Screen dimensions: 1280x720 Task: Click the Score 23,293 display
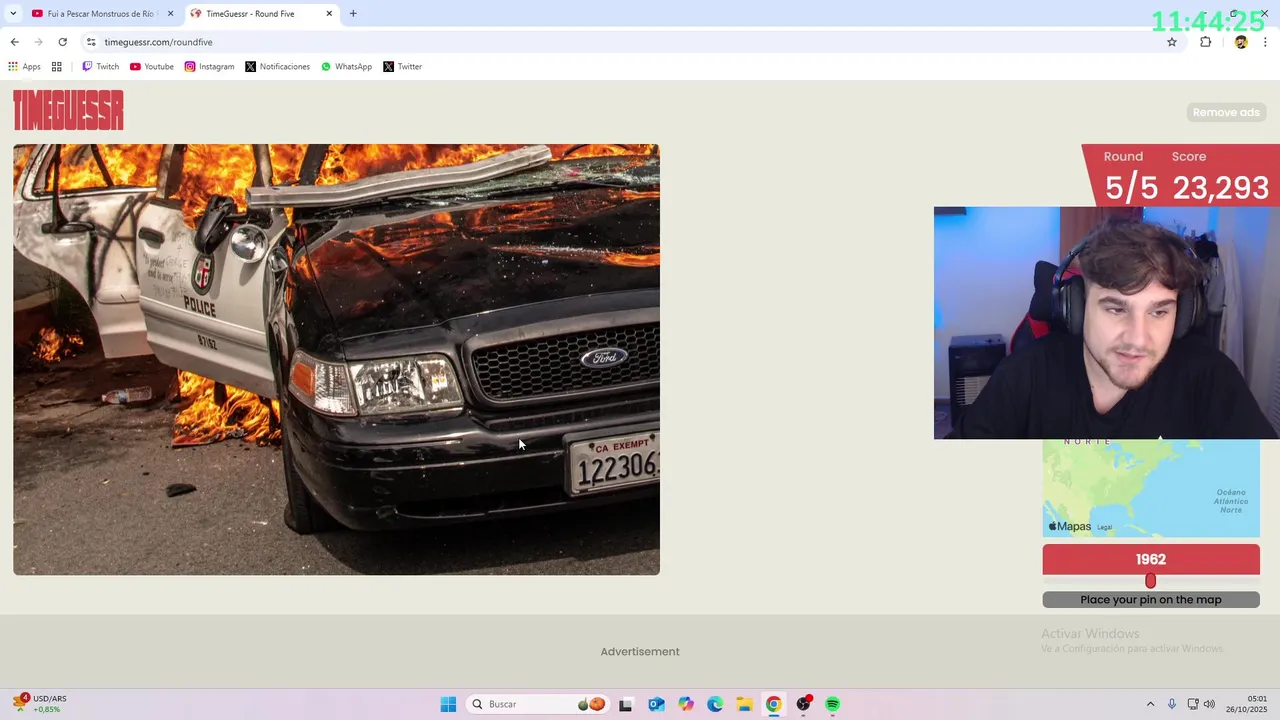1220,176
